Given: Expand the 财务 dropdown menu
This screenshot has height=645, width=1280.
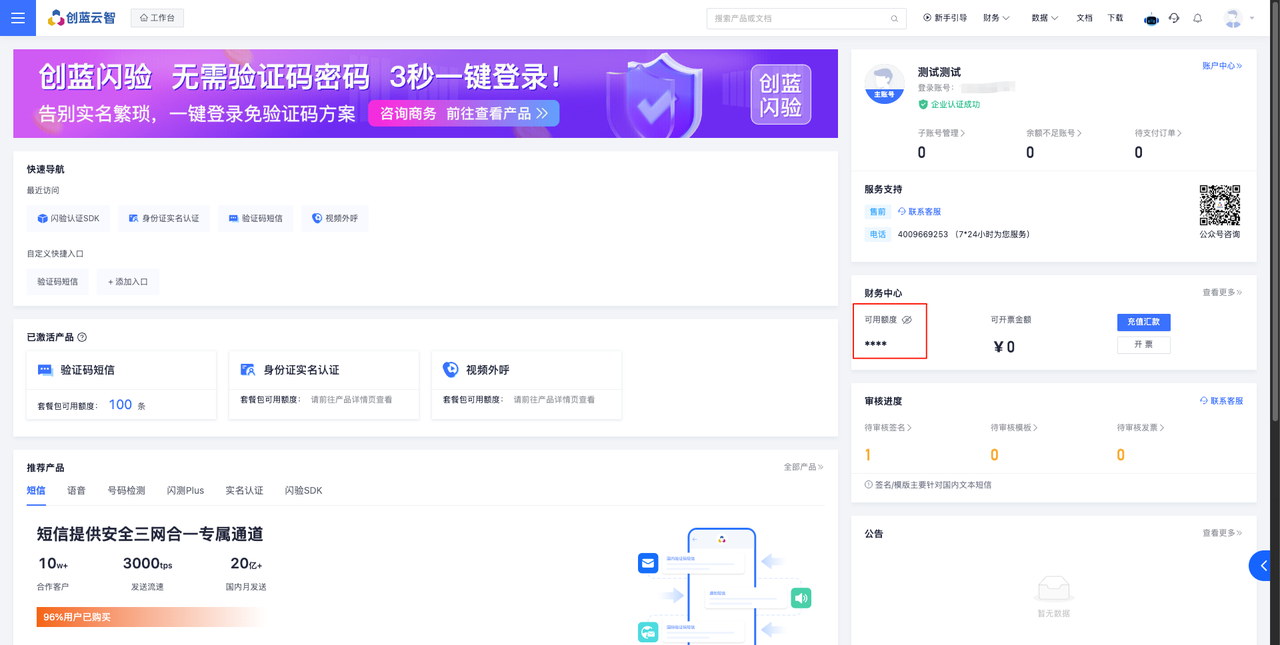Looking at the screenshot, I should 996,18.
